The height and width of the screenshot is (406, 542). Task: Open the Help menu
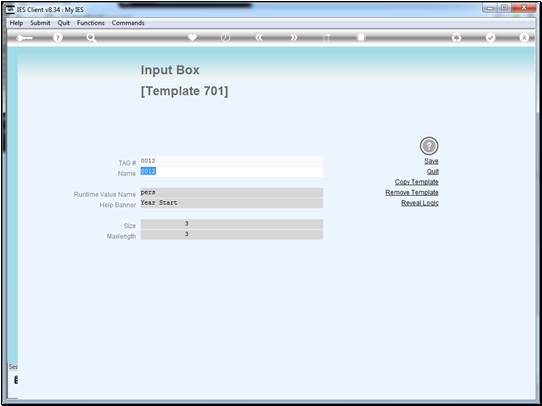coord(16,23)
